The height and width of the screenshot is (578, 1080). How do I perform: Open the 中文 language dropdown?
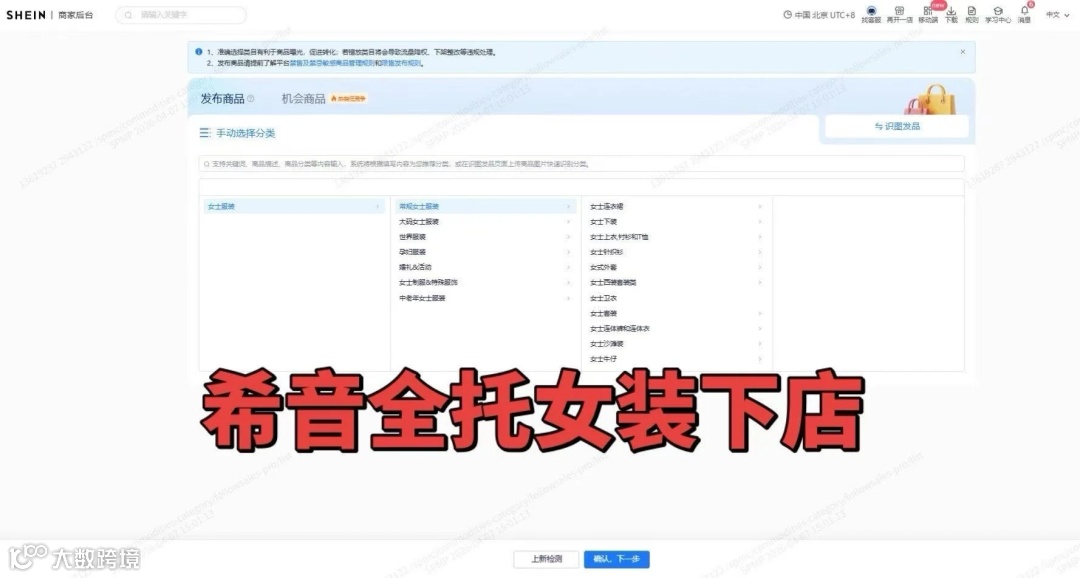pyautogui.click(x=1057, y=14)
